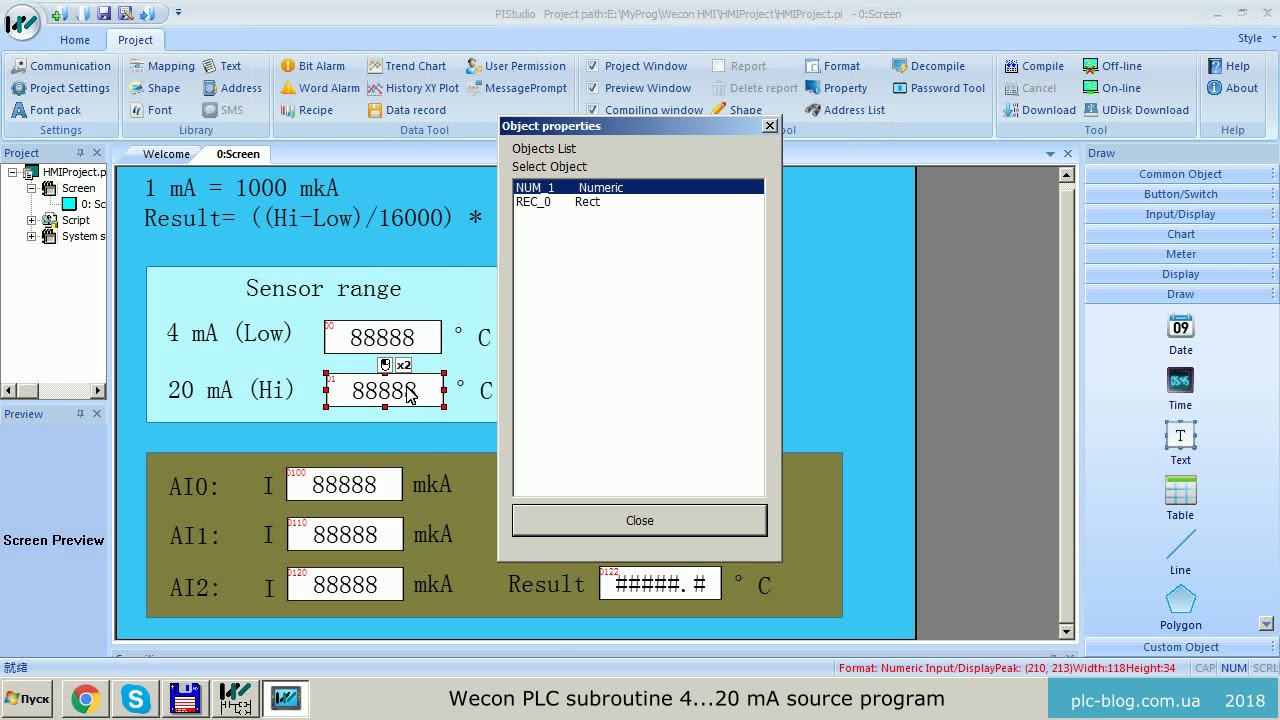Open Address library
Screen dimensions: 1280x720
coord(232,88)
